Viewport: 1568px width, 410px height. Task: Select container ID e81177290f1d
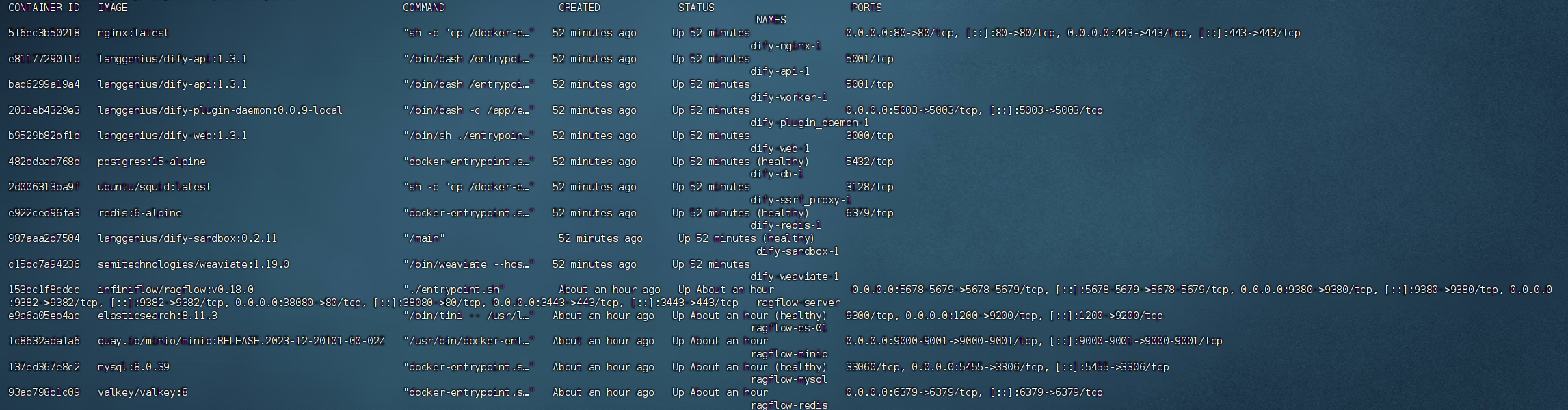click(44, 59)
